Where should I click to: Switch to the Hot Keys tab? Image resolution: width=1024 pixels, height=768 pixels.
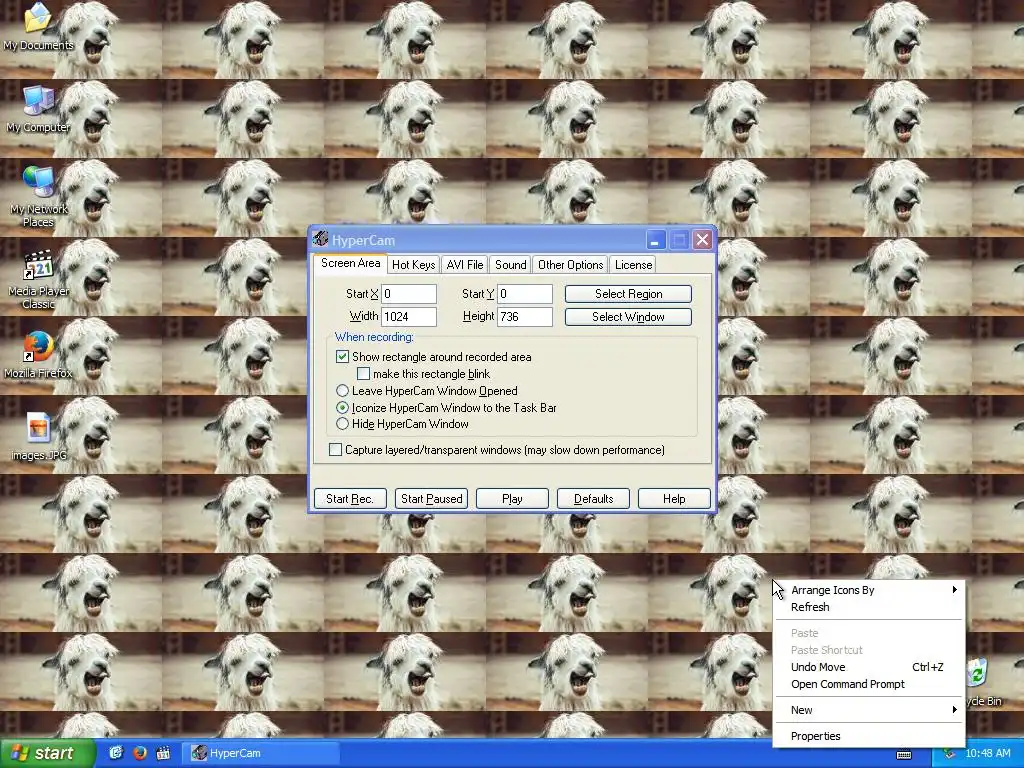413,264
